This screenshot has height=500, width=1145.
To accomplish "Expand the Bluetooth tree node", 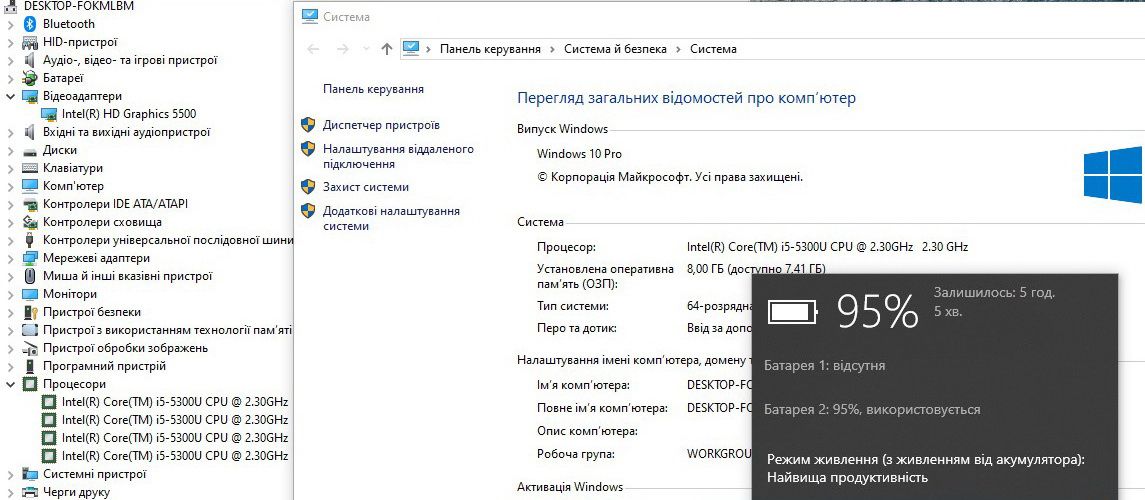I will click(10, 24).
